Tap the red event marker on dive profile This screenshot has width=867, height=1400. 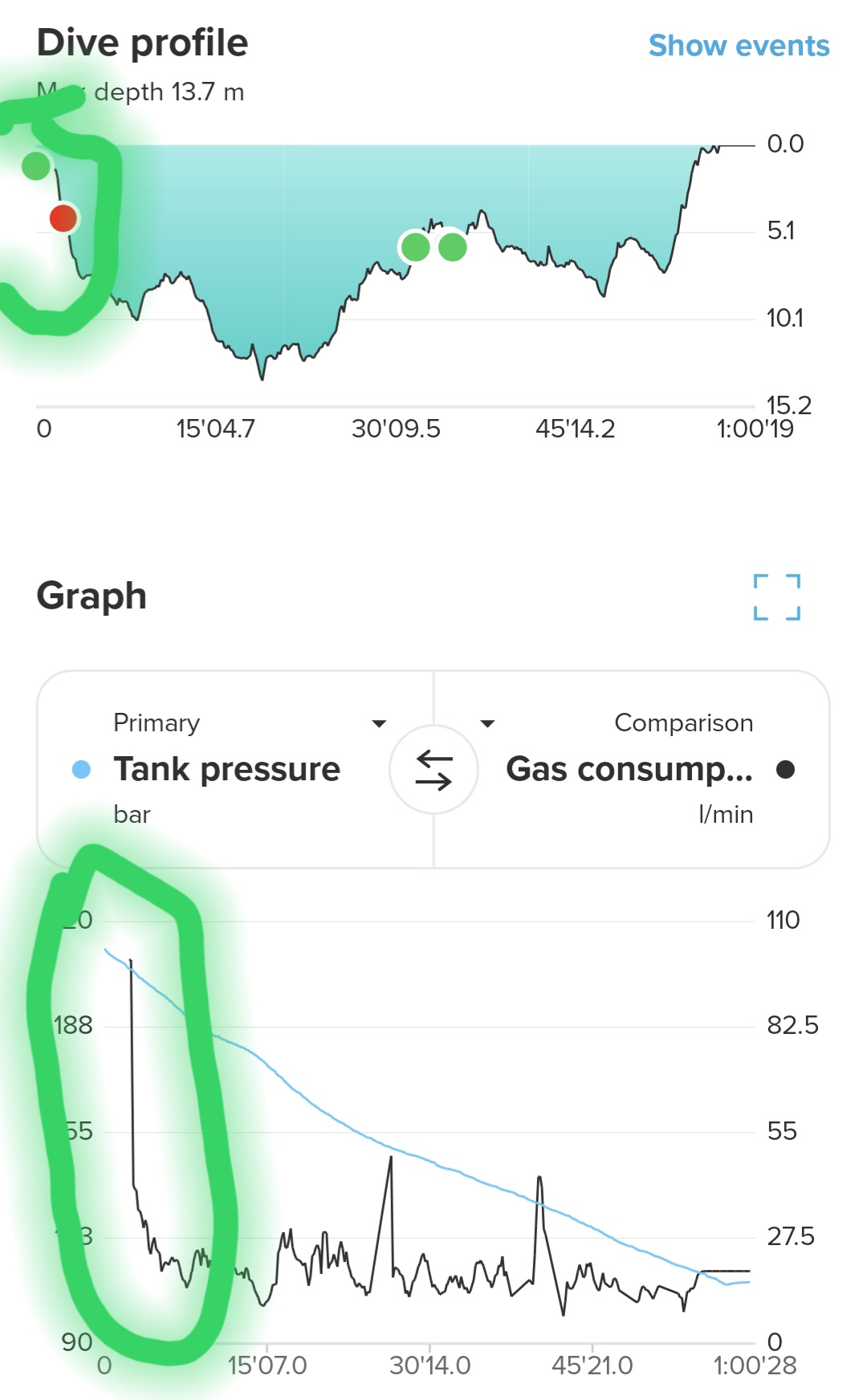point(63,218)
